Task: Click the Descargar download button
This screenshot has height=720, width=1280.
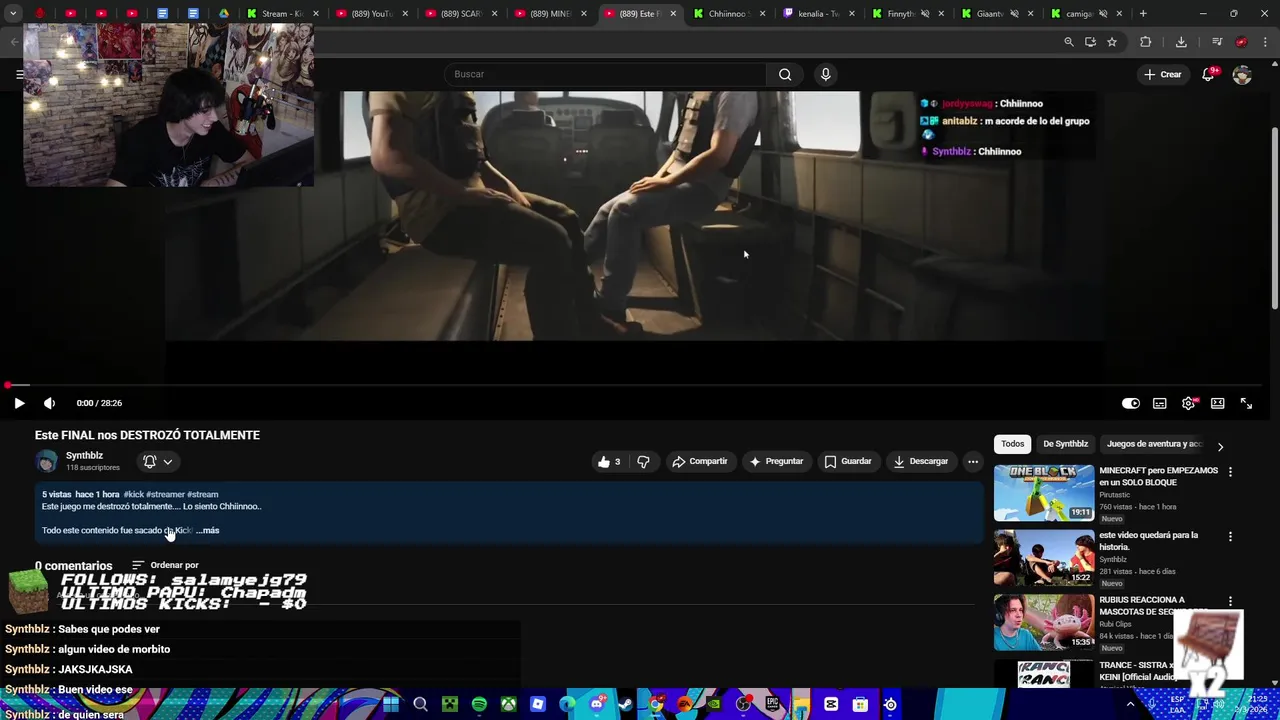Action: click(x=921, y=461)
